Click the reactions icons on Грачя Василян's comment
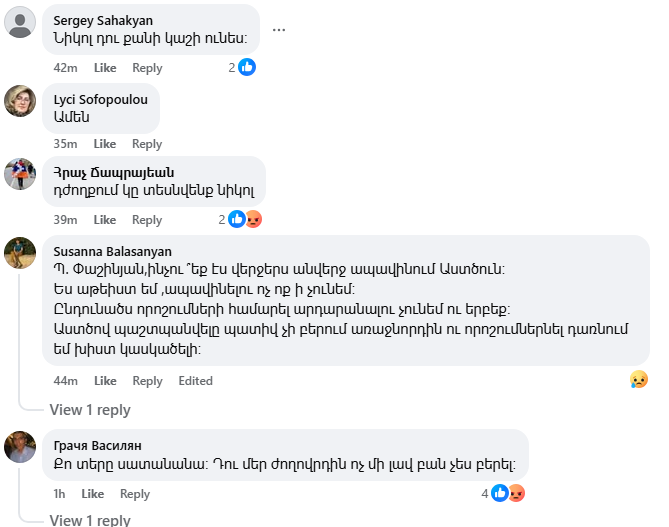 [509, 493]
